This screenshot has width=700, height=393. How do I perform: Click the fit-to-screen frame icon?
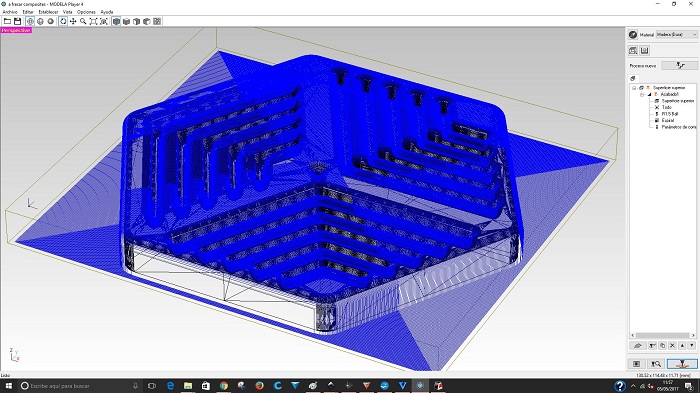tap(93, 21)
